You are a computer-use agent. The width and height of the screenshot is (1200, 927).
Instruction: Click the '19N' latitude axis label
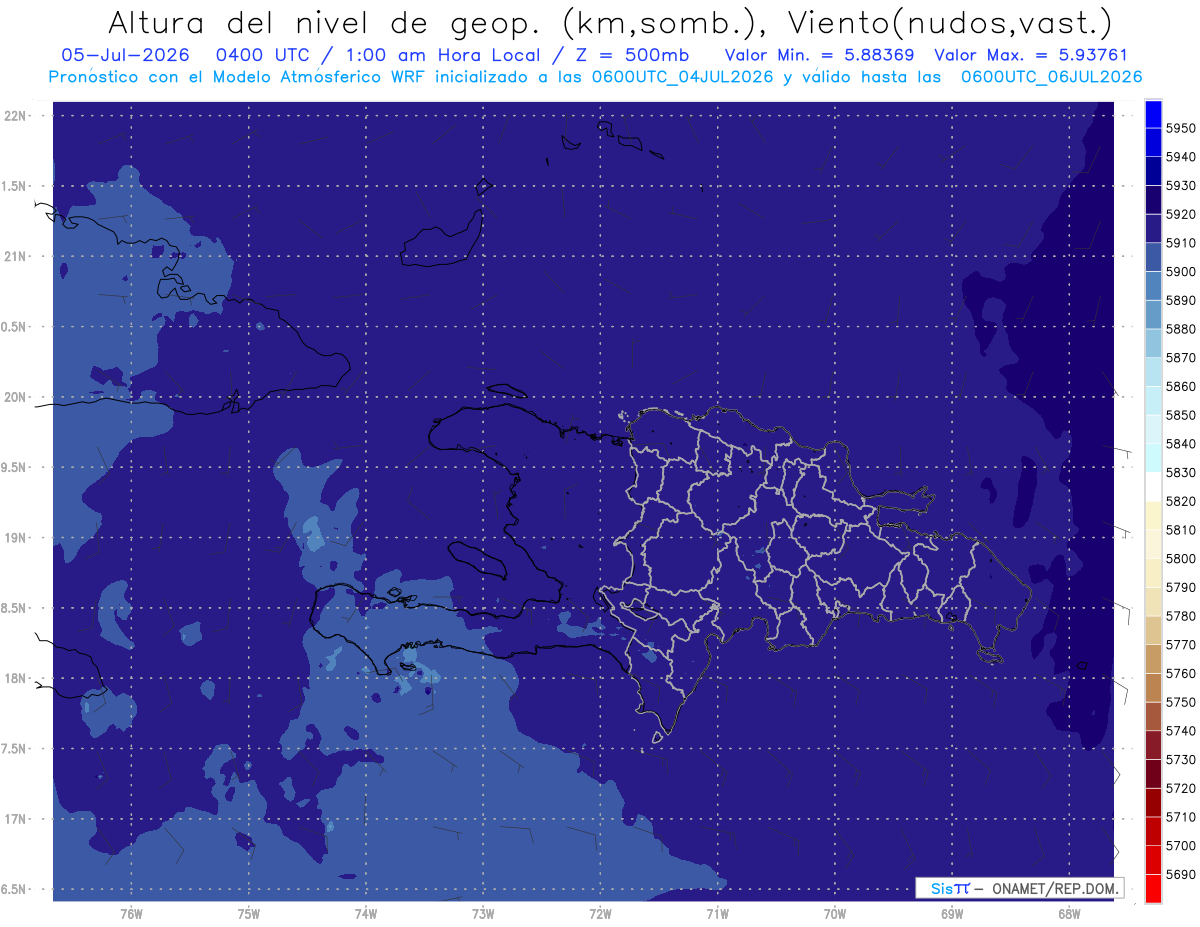coord(15,538)
